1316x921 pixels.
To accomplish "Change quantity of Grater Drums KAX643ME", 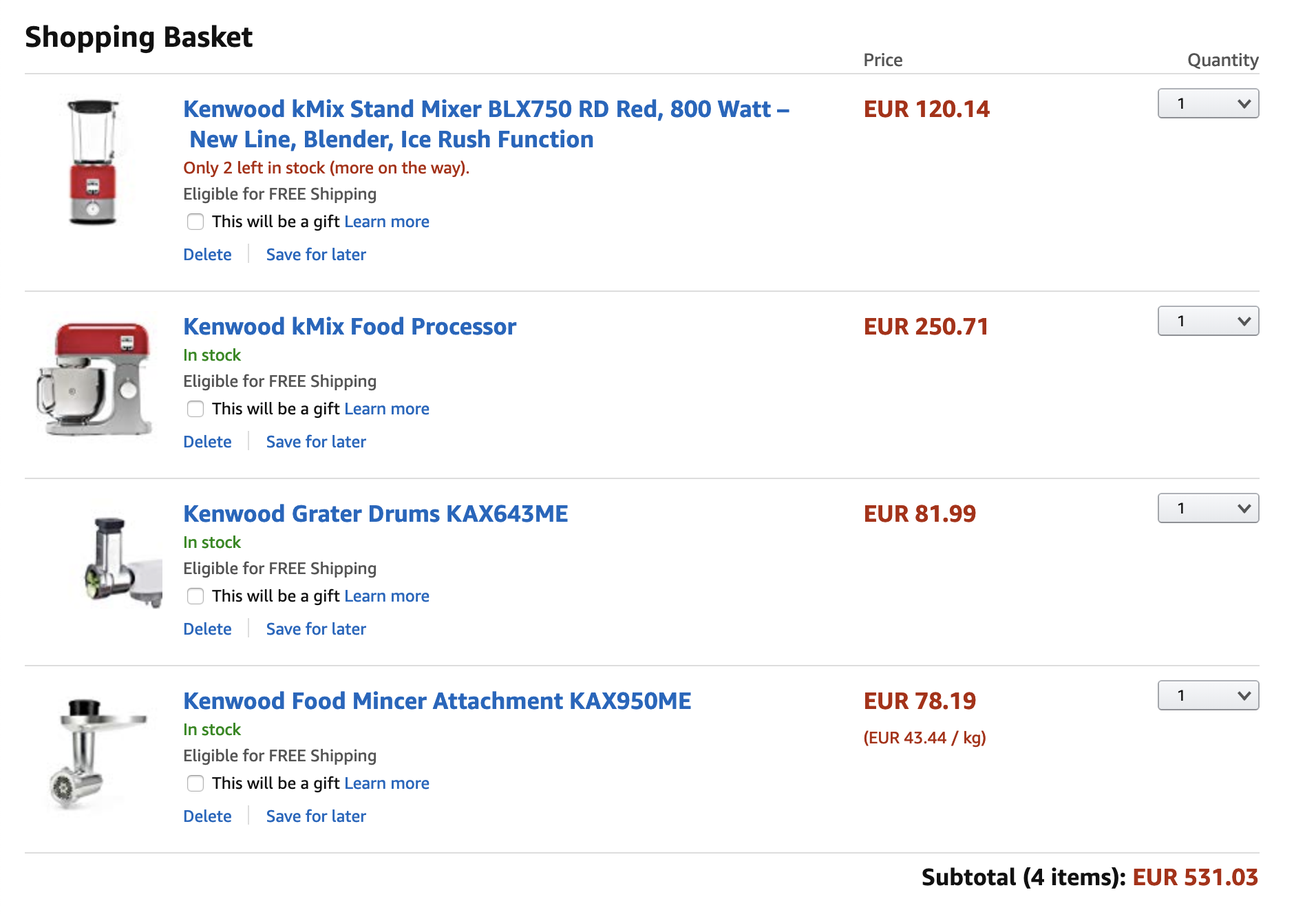I will click(x=1208, y=508).
